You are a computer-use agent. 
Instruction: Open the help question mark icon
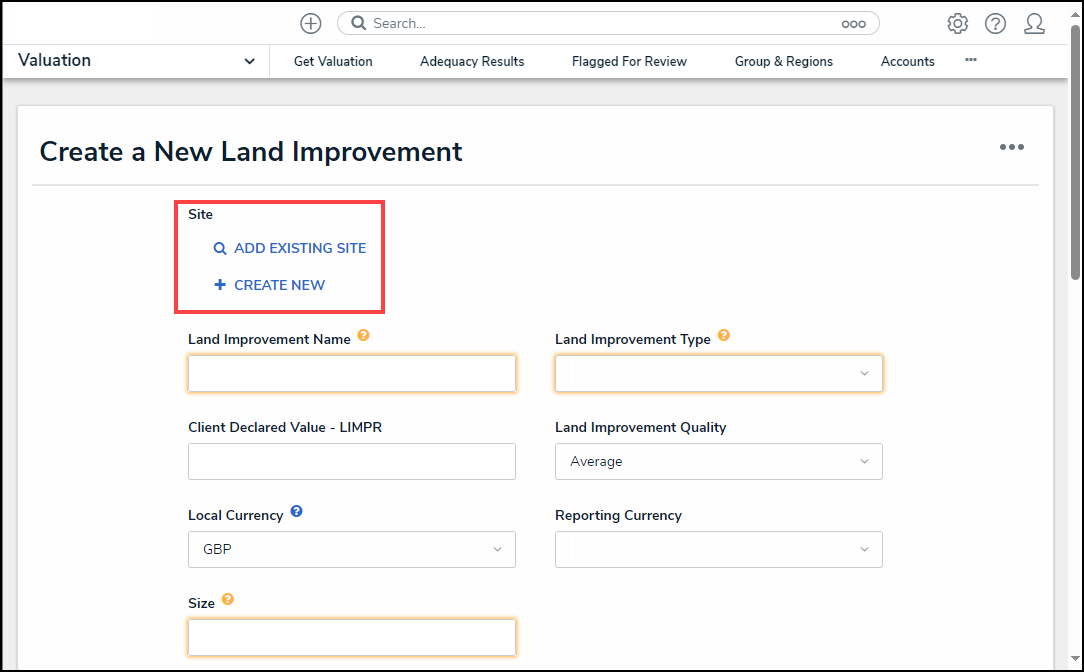coord(996,24)
